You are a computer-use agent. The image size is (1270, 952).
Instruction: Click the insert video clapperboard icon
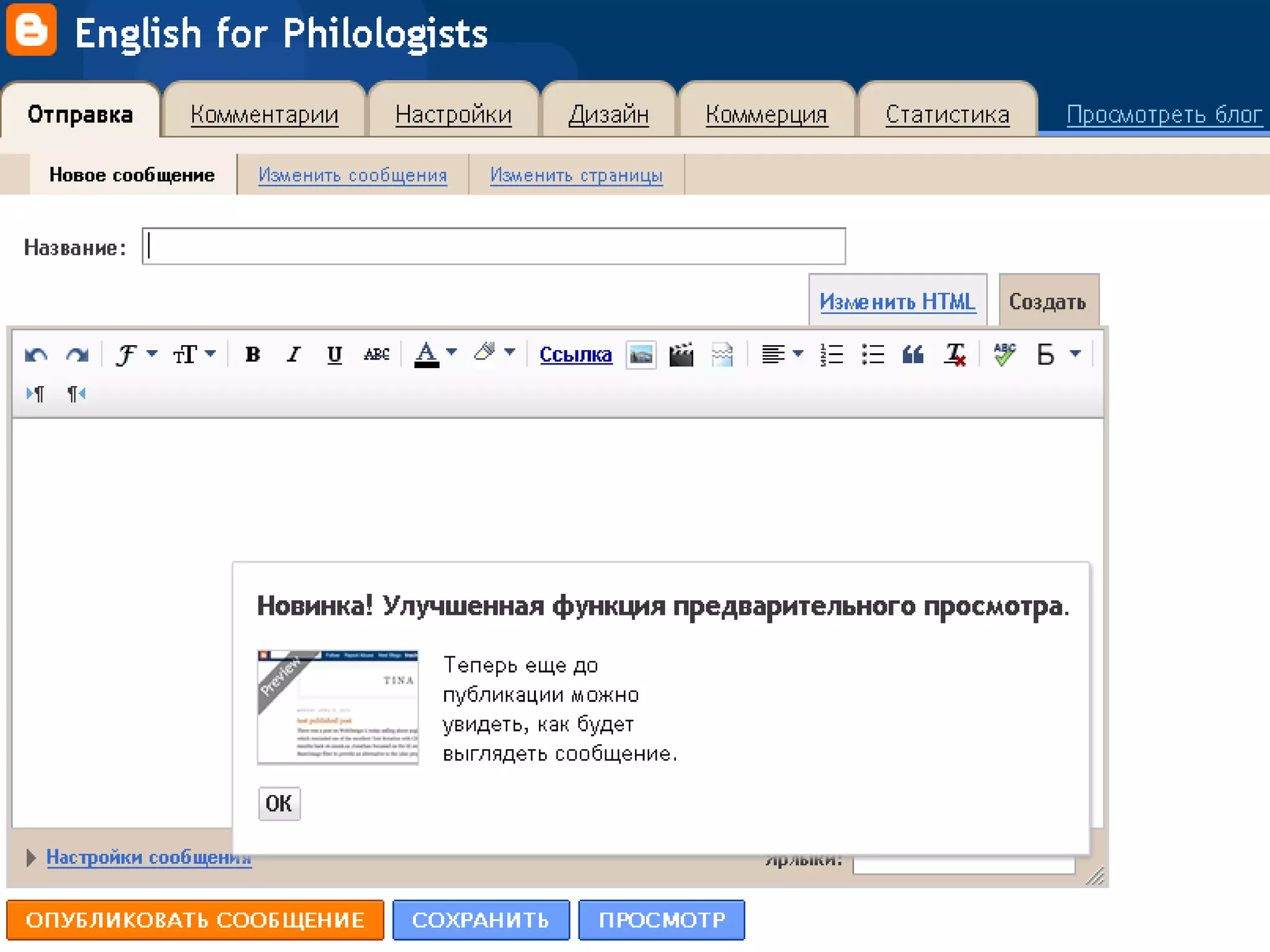pos(681,355)
